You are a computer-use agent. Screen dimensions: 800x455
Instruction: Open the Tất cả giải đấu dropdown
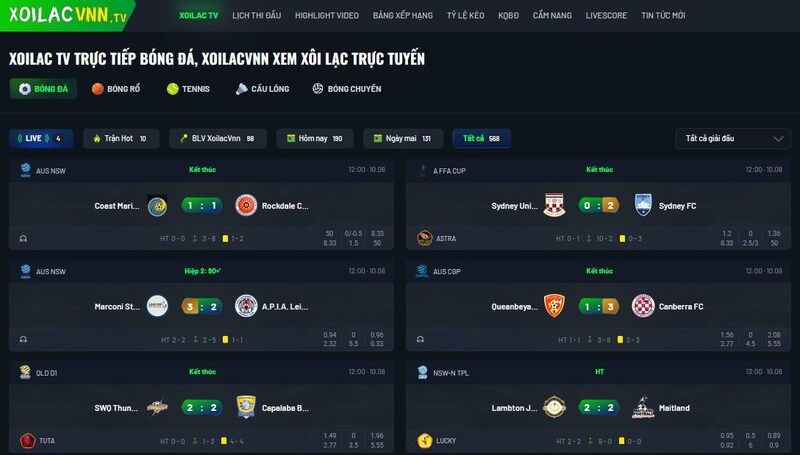[733, 138]
